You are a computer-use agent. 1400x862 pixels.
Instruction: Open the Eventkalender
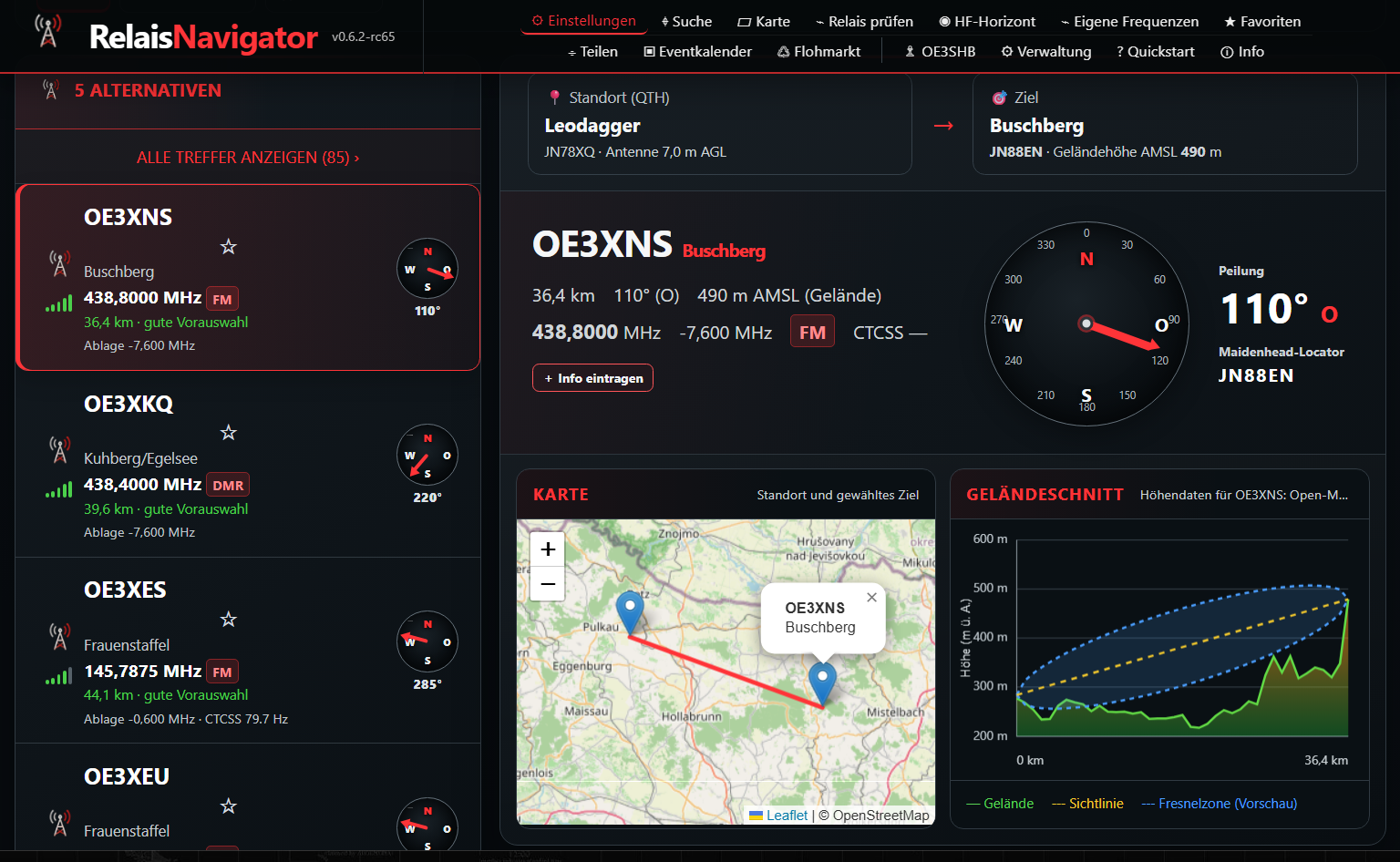pos(698,51)
